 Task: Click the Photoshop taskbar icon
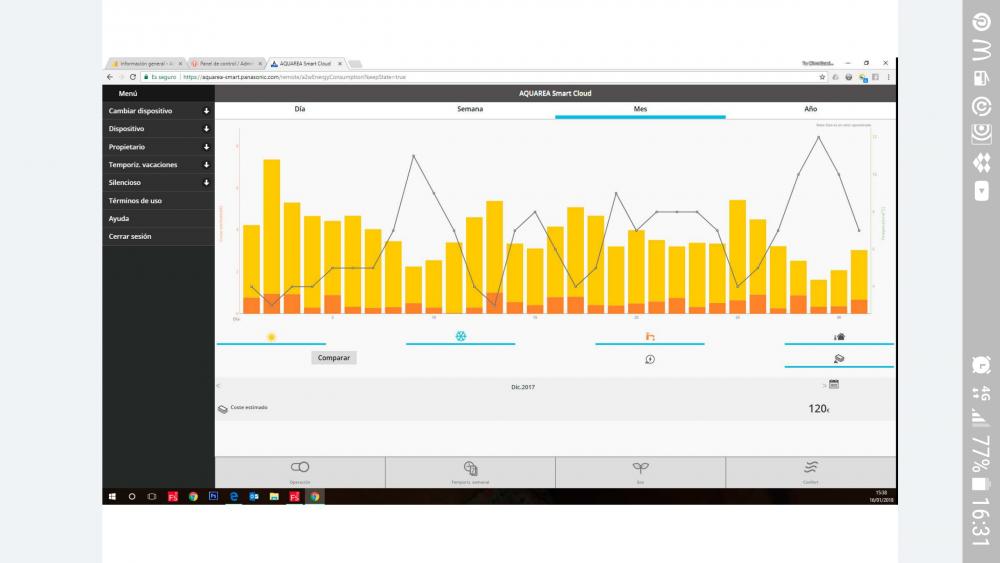tap(213, 497)
